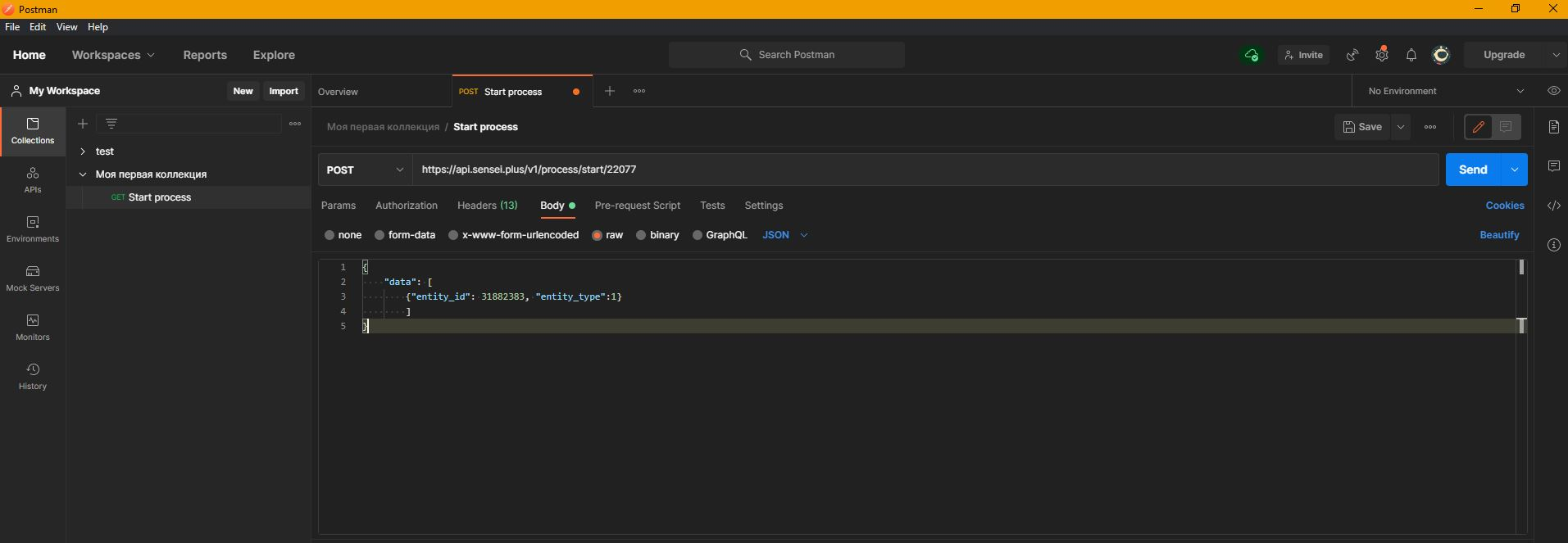
Task: Open the Workspaces dropdown
Action: pos(113,55)
